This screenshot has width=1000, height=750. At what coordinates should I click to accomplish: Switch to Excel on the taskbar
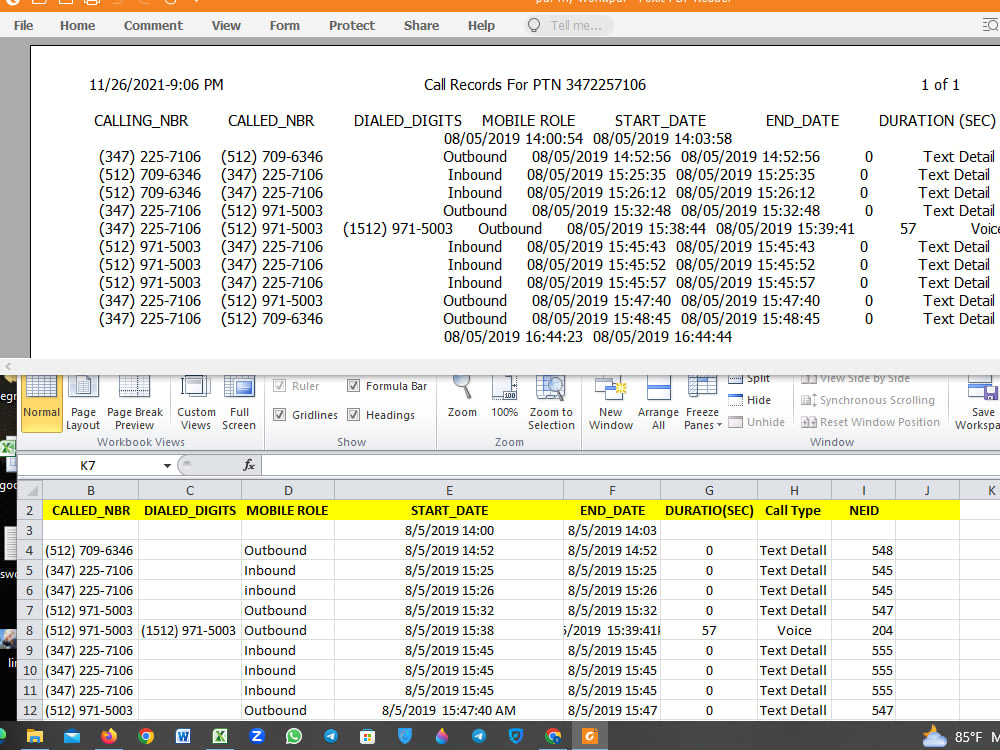click(220, 736)
